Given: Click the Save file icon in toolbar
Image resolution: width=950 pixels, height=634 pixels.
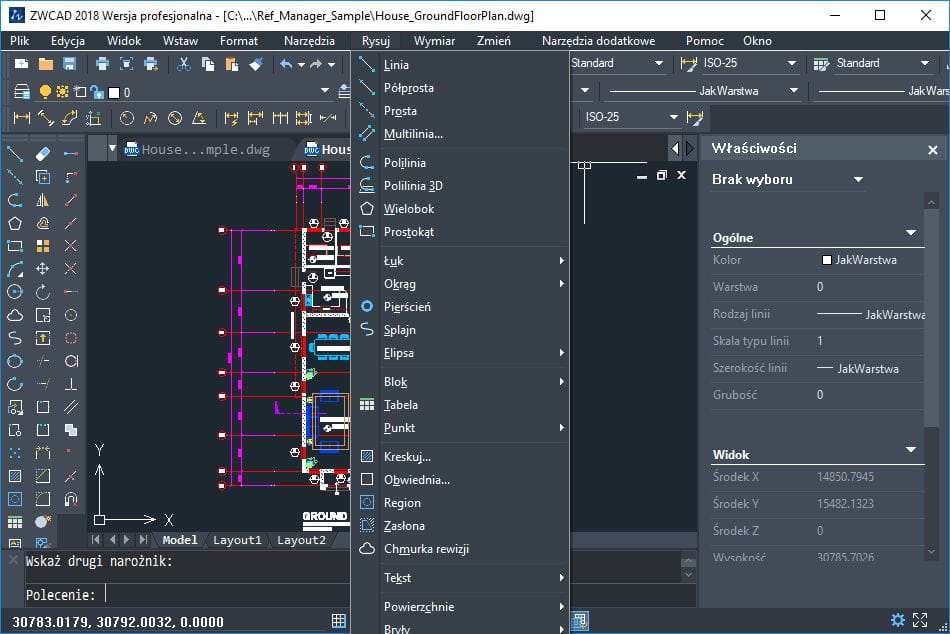Looking at the screenshot, I should [69, 64].
